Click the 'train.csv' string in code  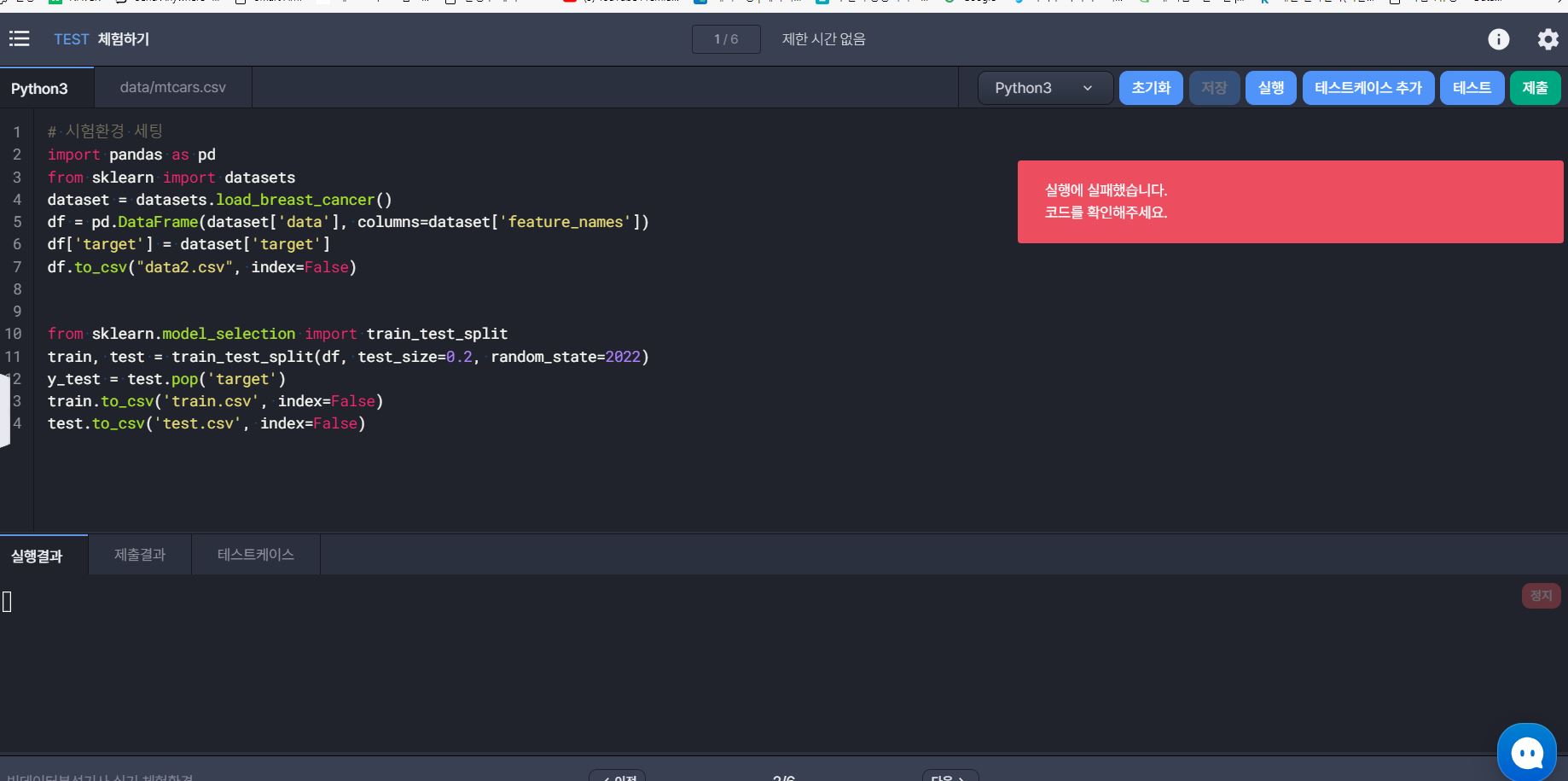click(x=211, y=401)
